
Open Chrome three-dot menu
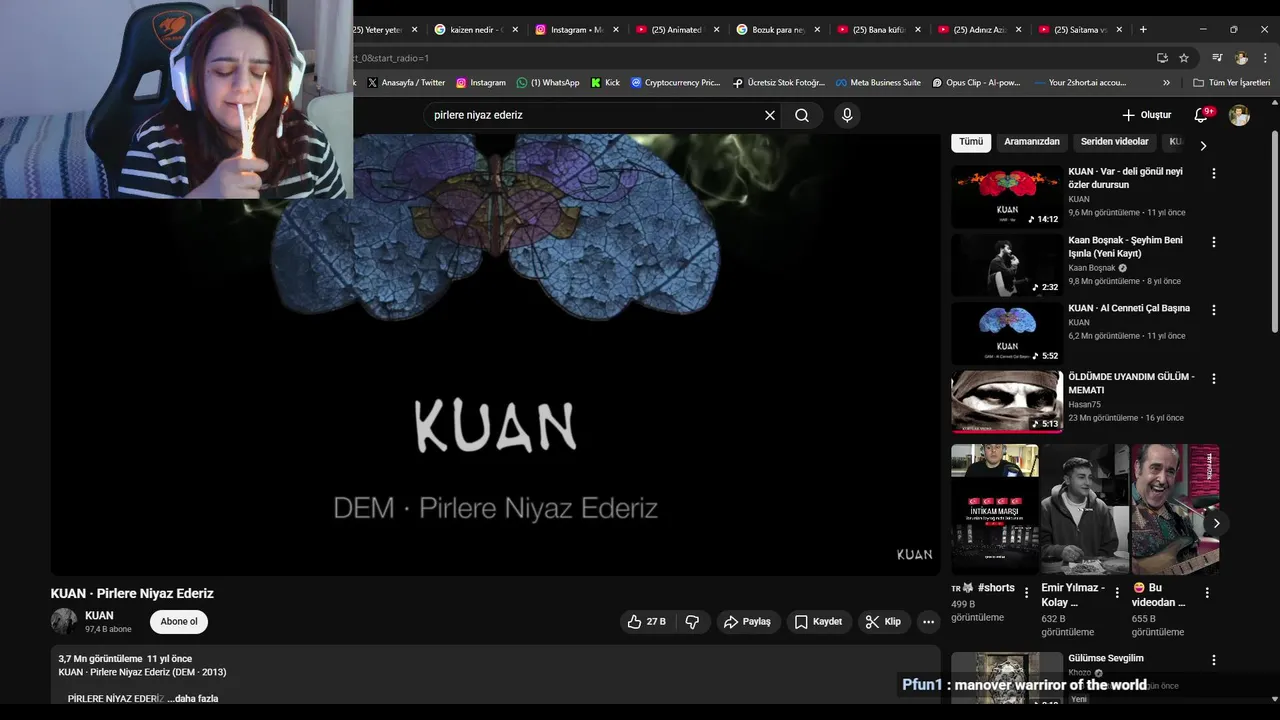point(1265,58)
